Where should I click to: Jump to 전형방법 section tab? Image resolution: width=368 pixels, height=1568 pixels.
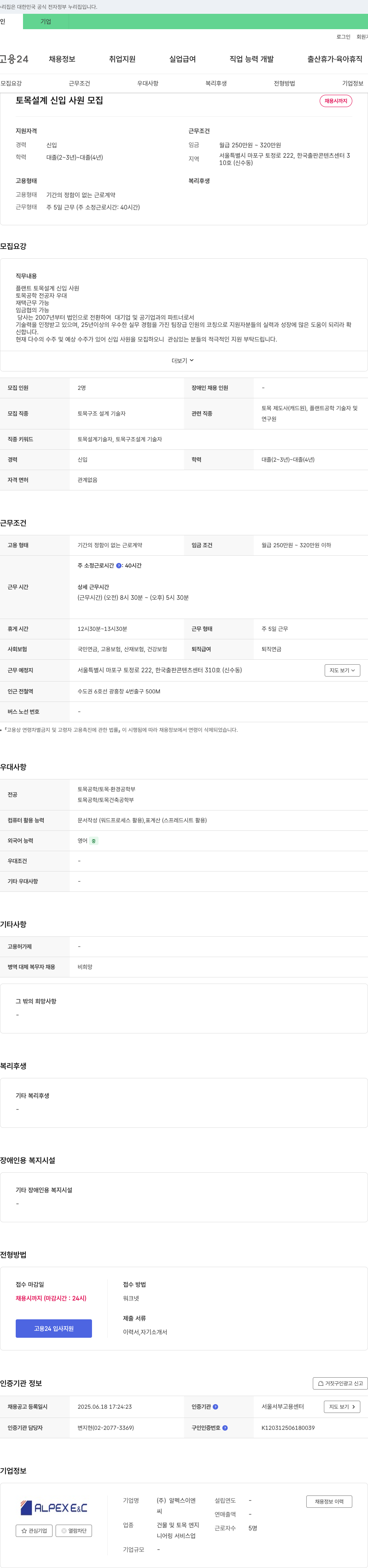coord(284,83)
